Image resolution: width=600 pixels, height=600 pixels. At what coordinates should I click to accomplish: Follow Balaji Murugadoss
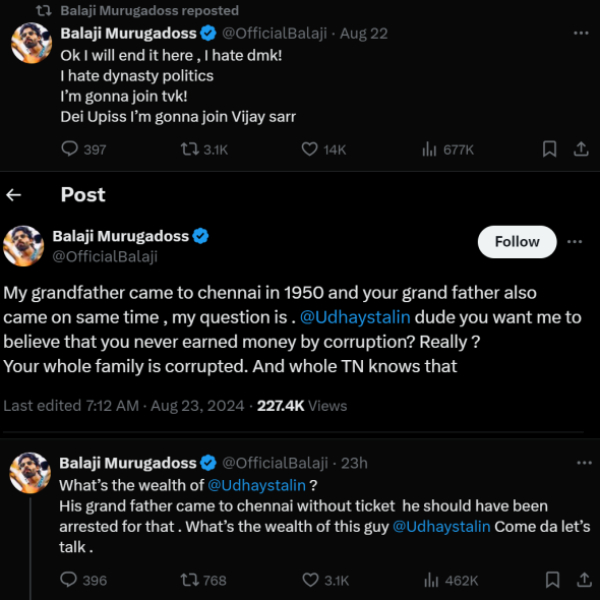point(517,242)
